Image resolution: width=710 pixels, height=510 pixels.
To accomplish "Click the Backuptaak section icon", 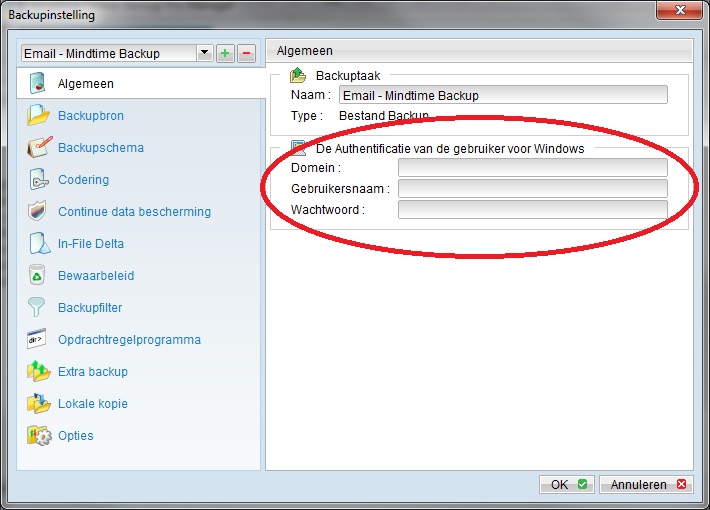I will [297, 75].
